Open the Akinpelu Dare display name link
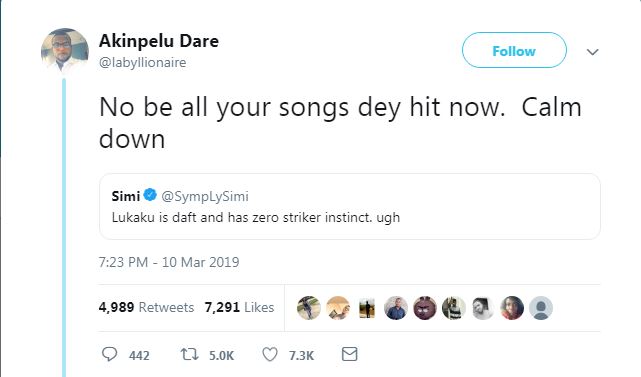The image size is (641, 377). [x=159, y=41]
